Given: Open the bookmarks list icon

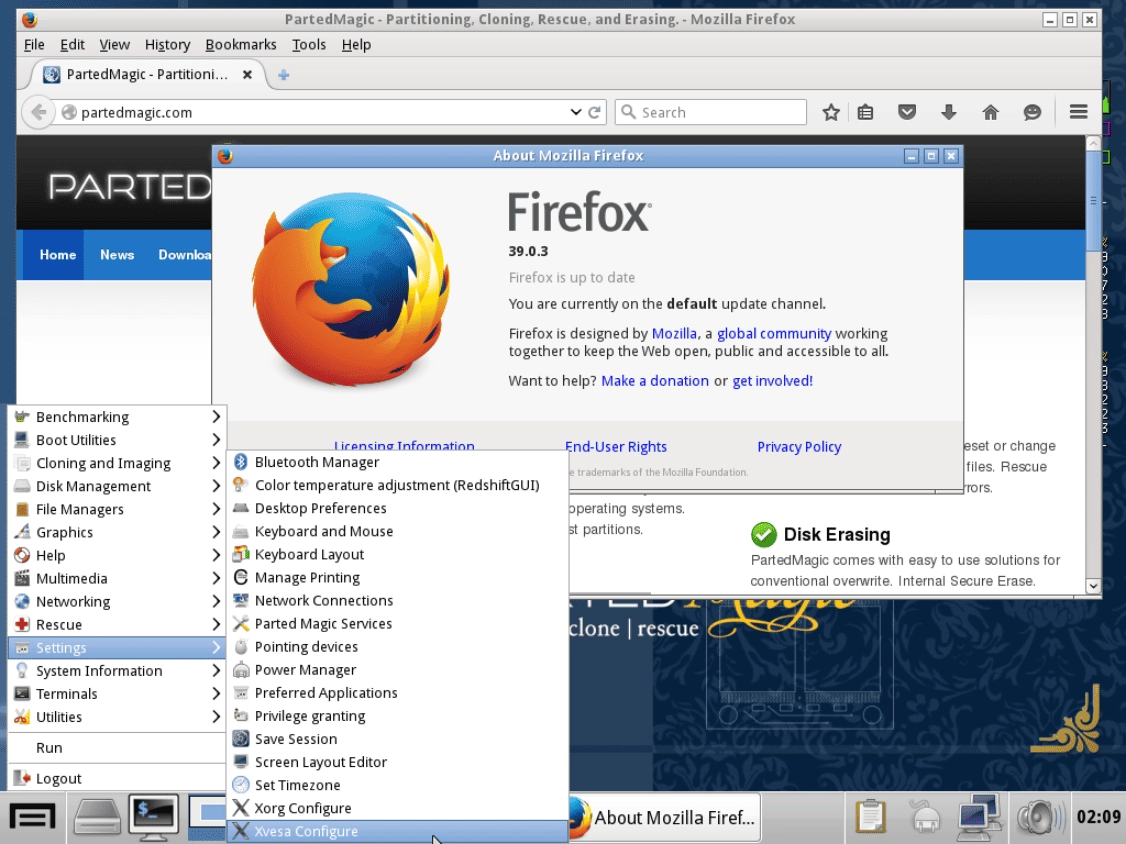Looking at the screenshot, I should coord(865,112).
